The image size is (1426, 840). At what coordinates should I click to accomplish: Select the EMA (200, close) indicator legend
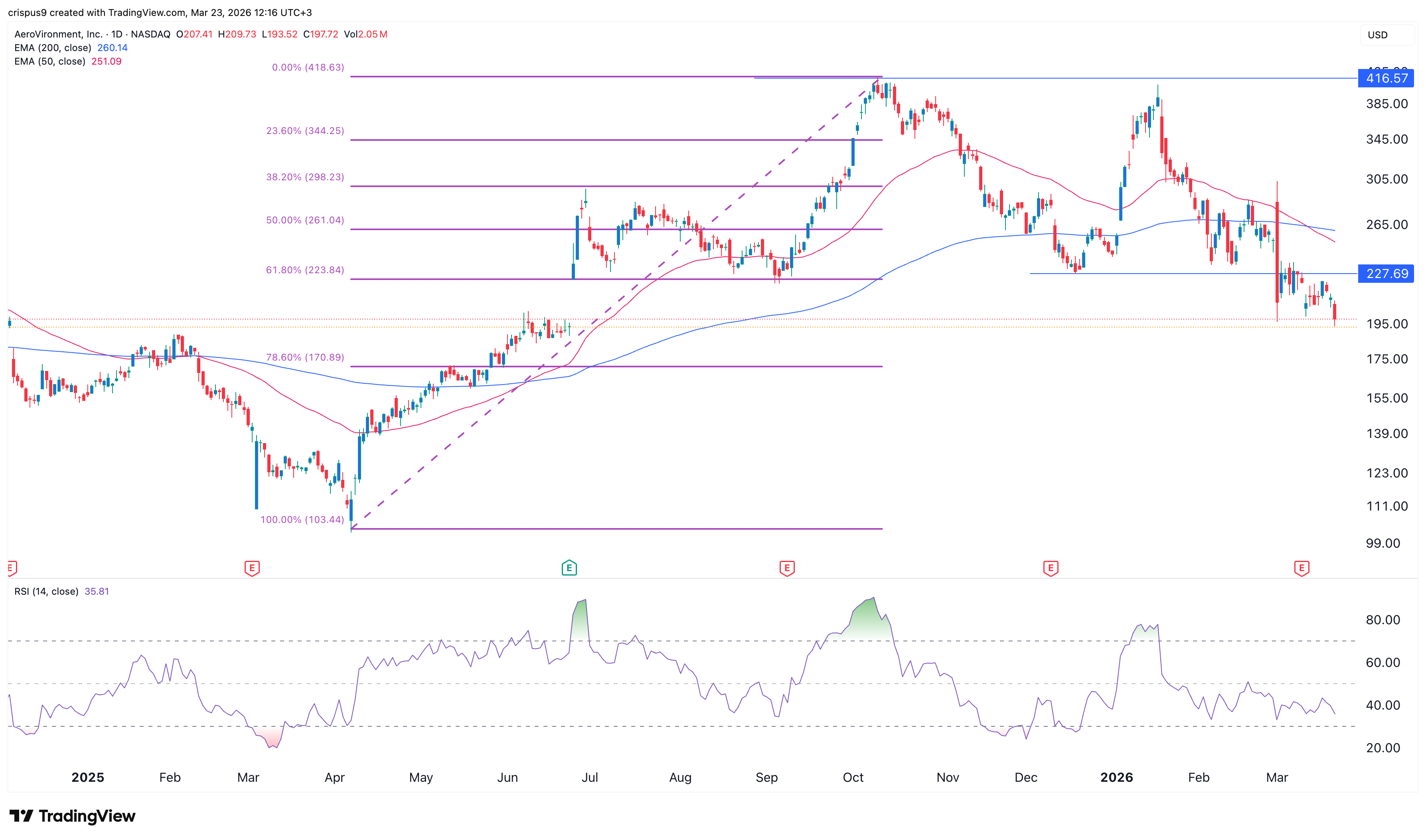click(53, 48)
